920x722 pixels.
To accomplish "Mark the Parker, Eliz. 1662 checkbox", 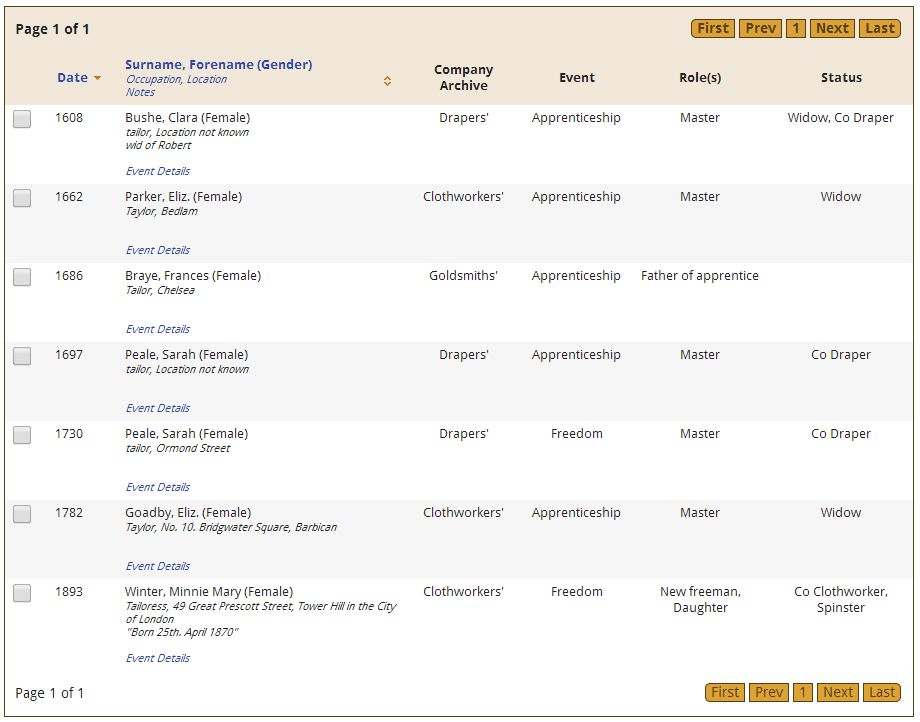I will tap(22, 199).
